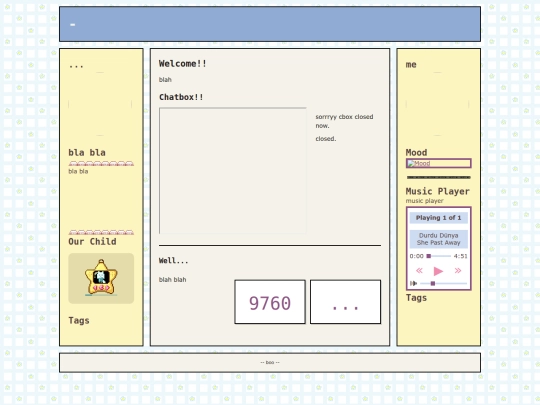Click the 'Music Player' heading

(438, 191)
